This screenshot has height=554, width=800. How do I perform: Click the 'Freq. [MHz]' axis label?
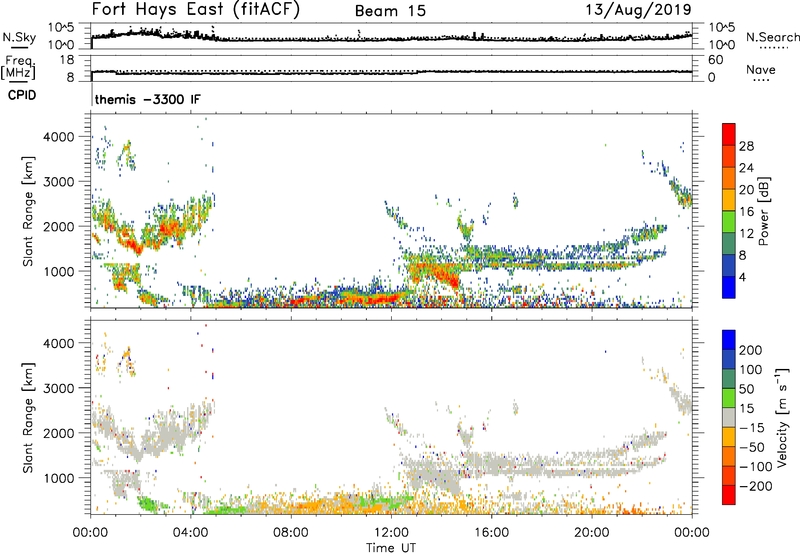(18, 68)
